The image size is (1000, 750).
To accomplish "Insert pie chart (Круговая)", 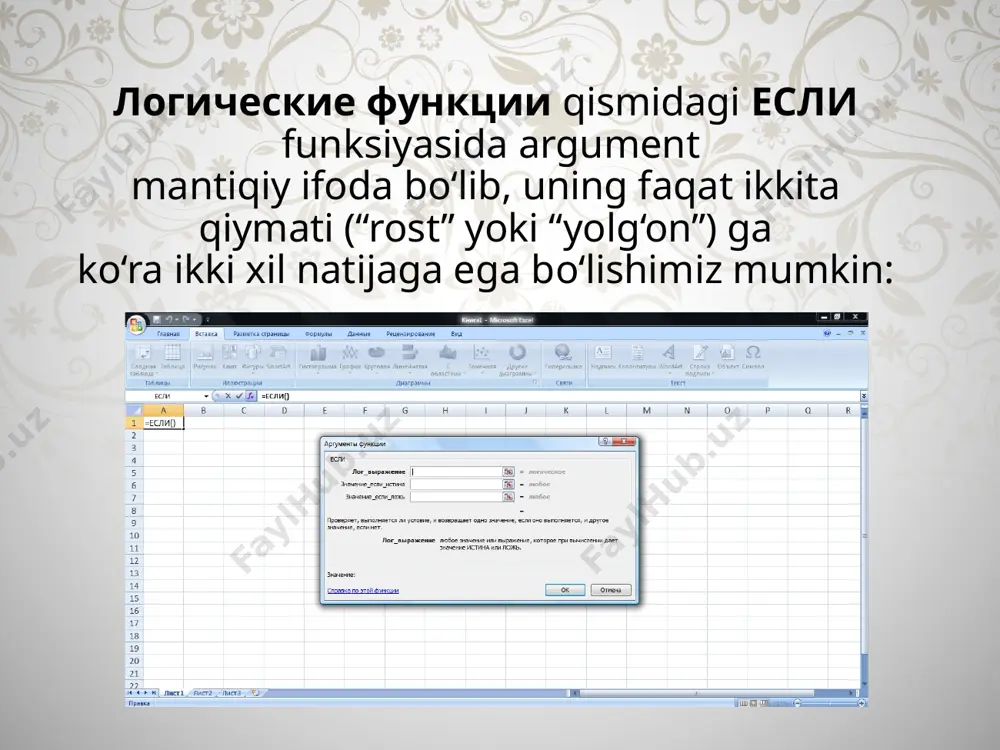I will pos(376,359).
